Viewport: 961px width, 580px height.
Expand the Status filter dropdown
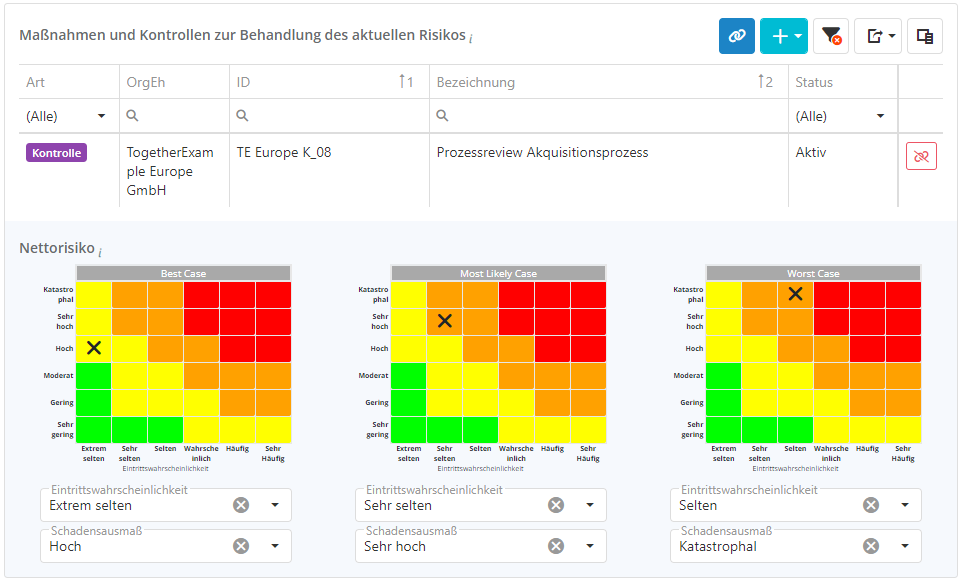(880, 116)
